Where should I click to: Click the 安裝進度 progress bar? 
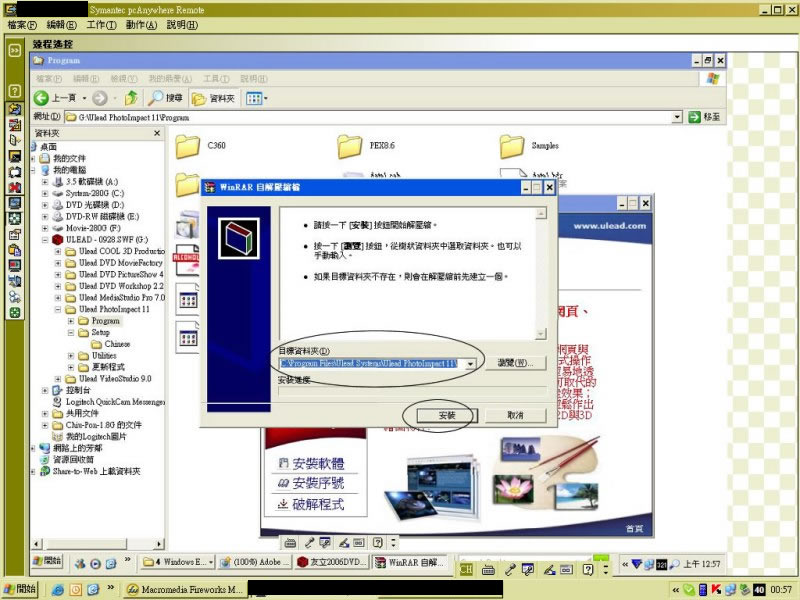[412, 392]
